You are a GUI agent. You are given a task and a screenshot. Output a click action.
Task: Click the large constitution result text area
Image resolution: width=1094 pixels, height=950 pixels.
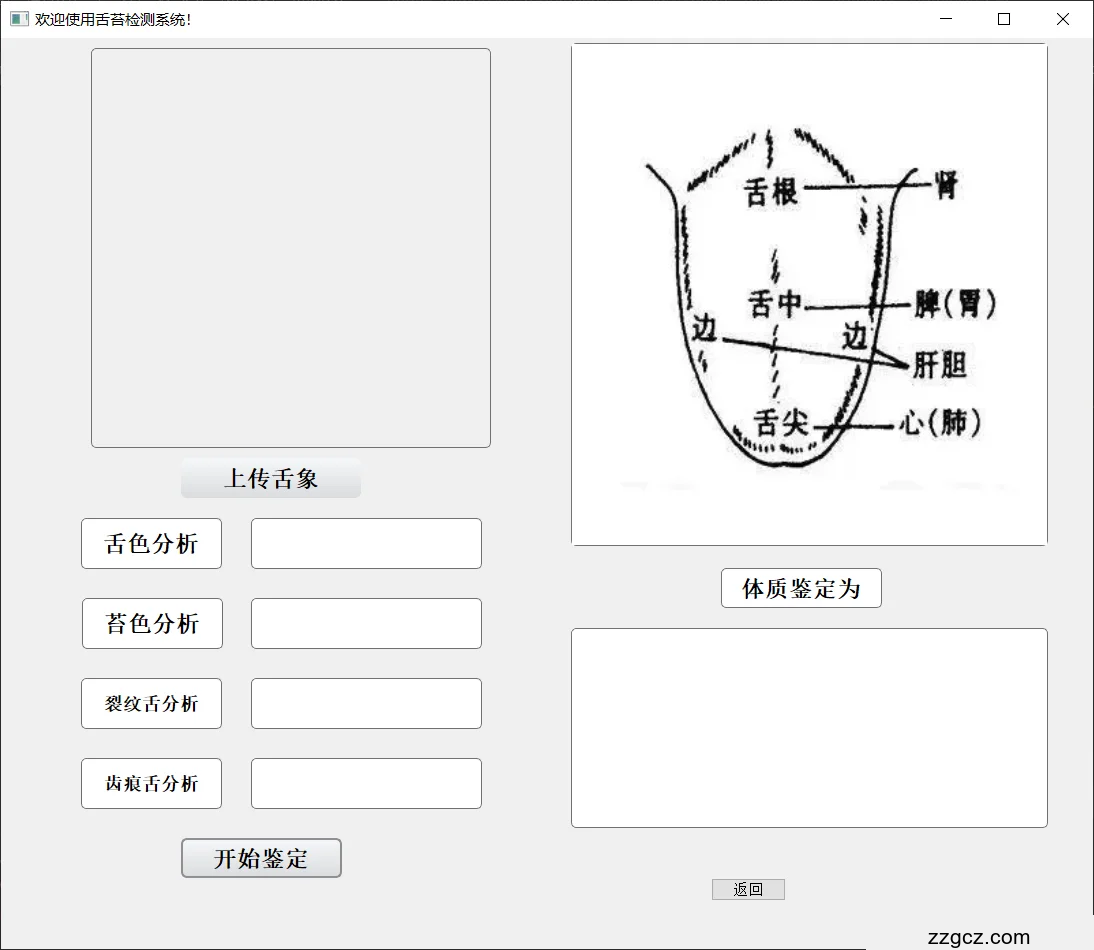[x=809, y=728]
